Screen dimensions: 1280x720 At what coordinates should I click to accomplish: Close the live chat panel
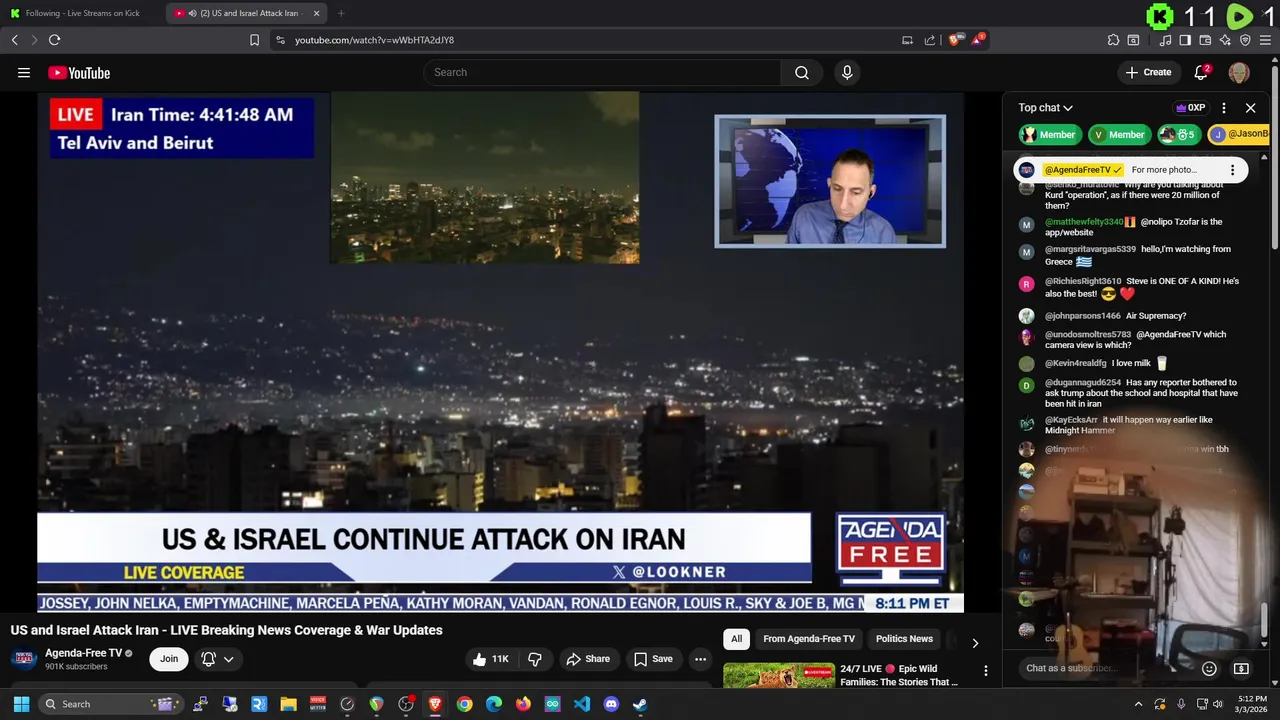pos(1250,108)
